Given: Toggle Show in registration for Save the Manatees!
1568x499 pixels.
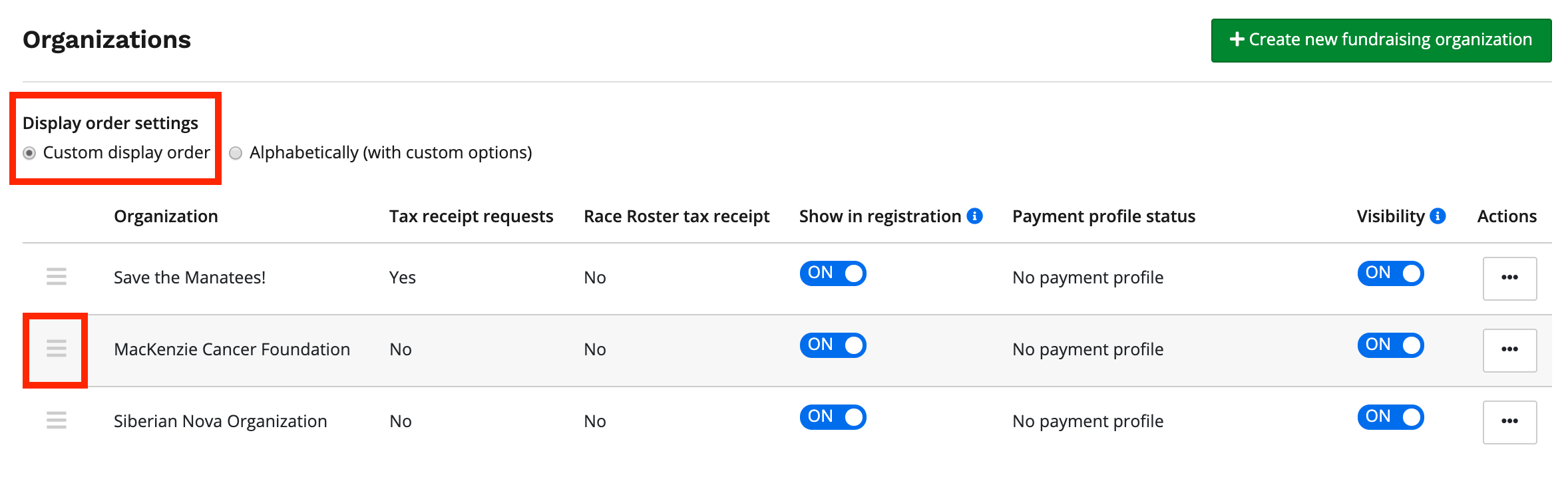Looking at the screenshot, I should tap(833, 273).
